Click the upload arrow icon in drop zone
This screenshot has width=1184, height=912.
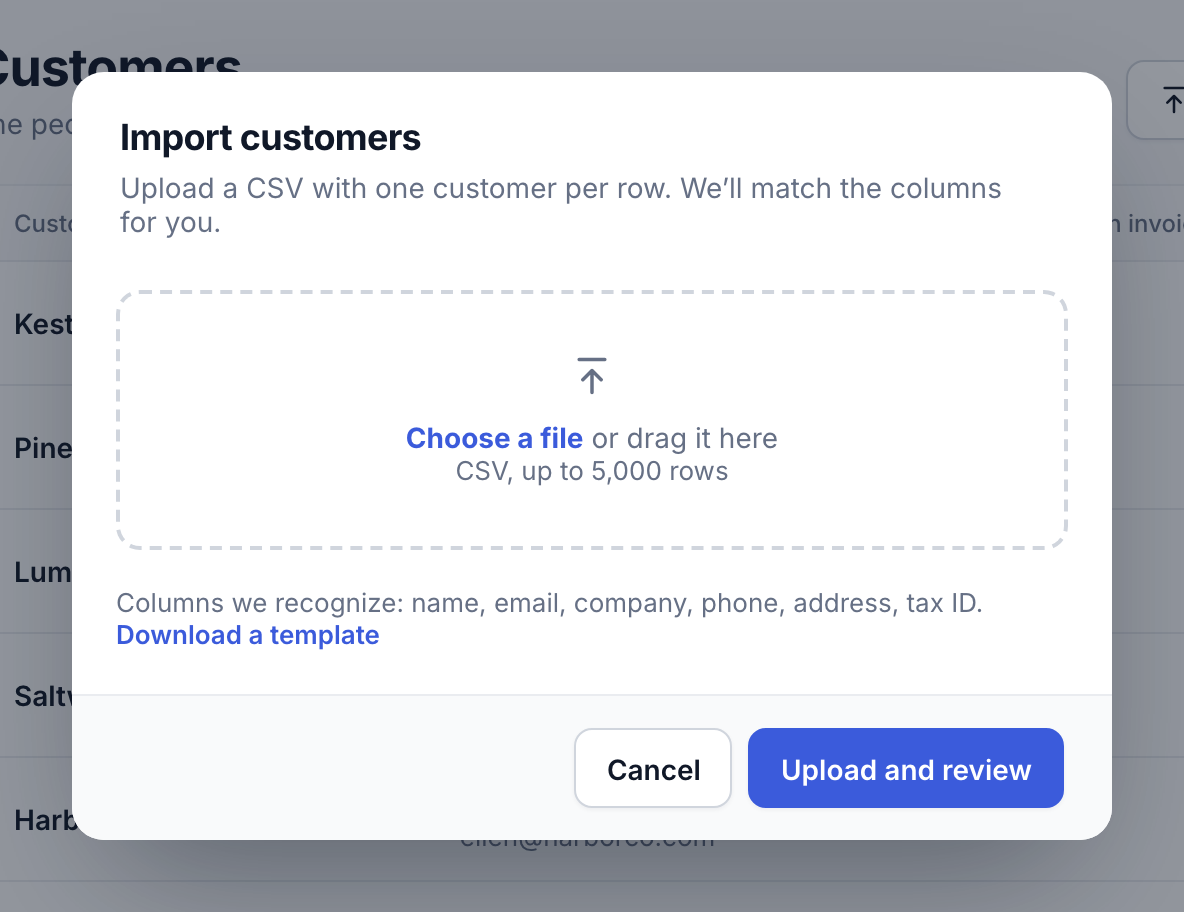pos(592,376)
